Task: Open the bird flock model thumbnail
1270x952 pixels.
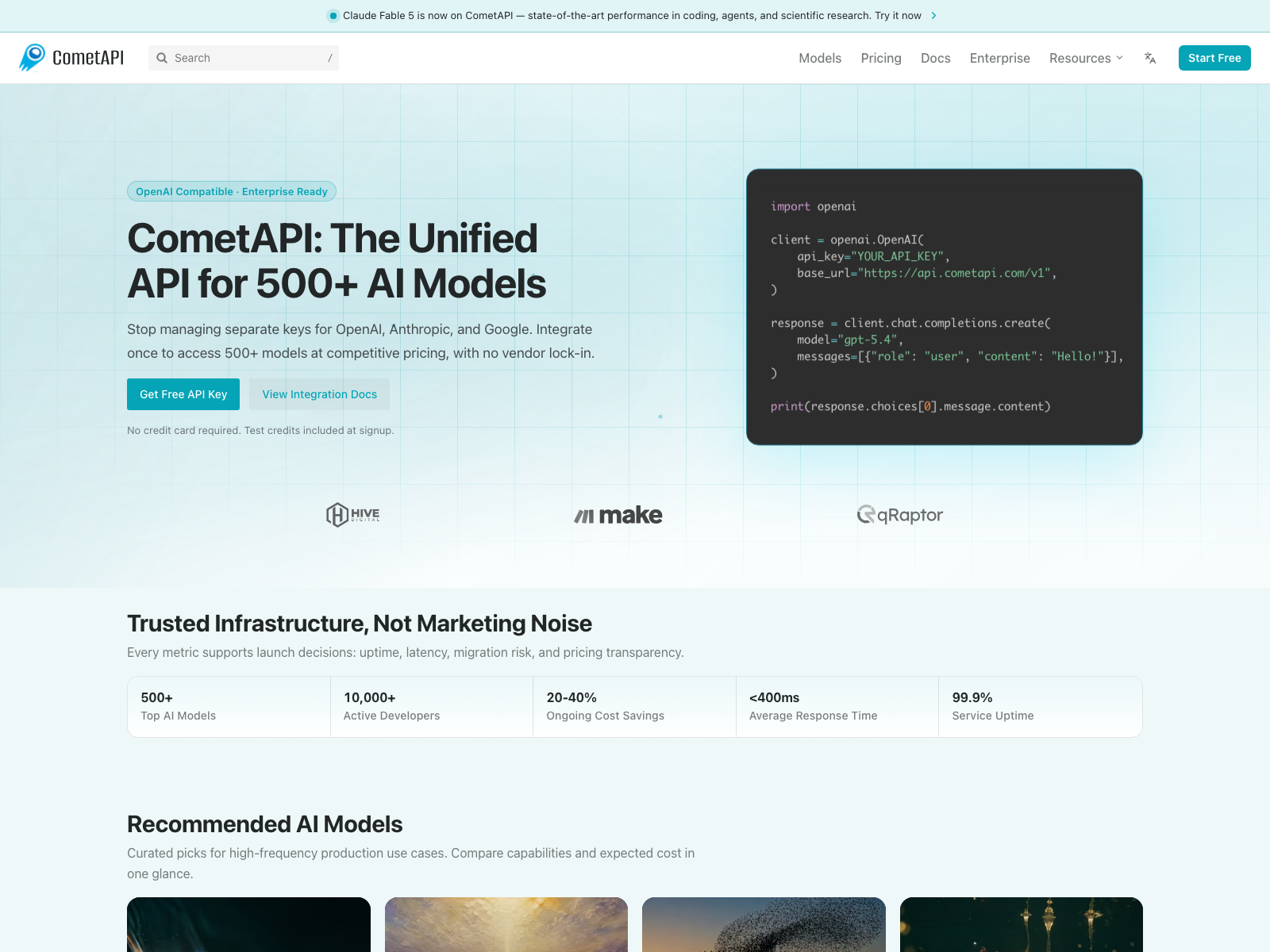Action: pos(764,925)
